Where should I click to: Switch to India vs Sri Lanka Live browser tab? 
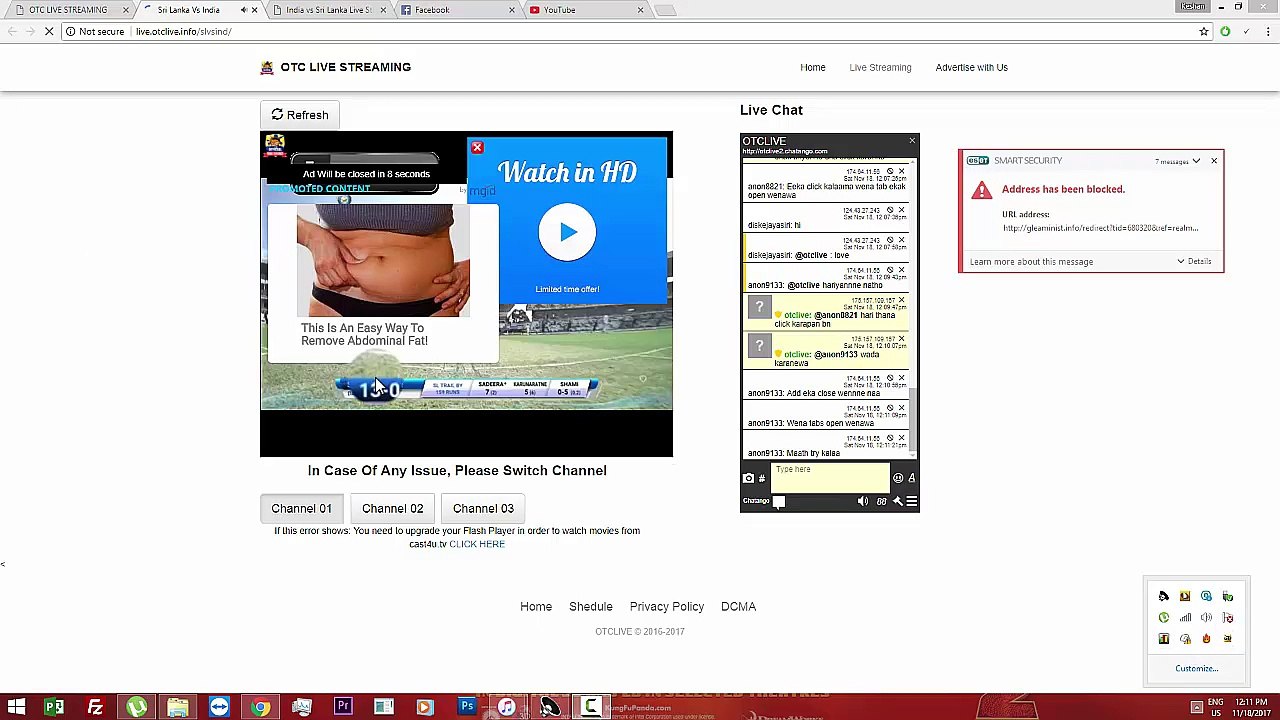328,10
